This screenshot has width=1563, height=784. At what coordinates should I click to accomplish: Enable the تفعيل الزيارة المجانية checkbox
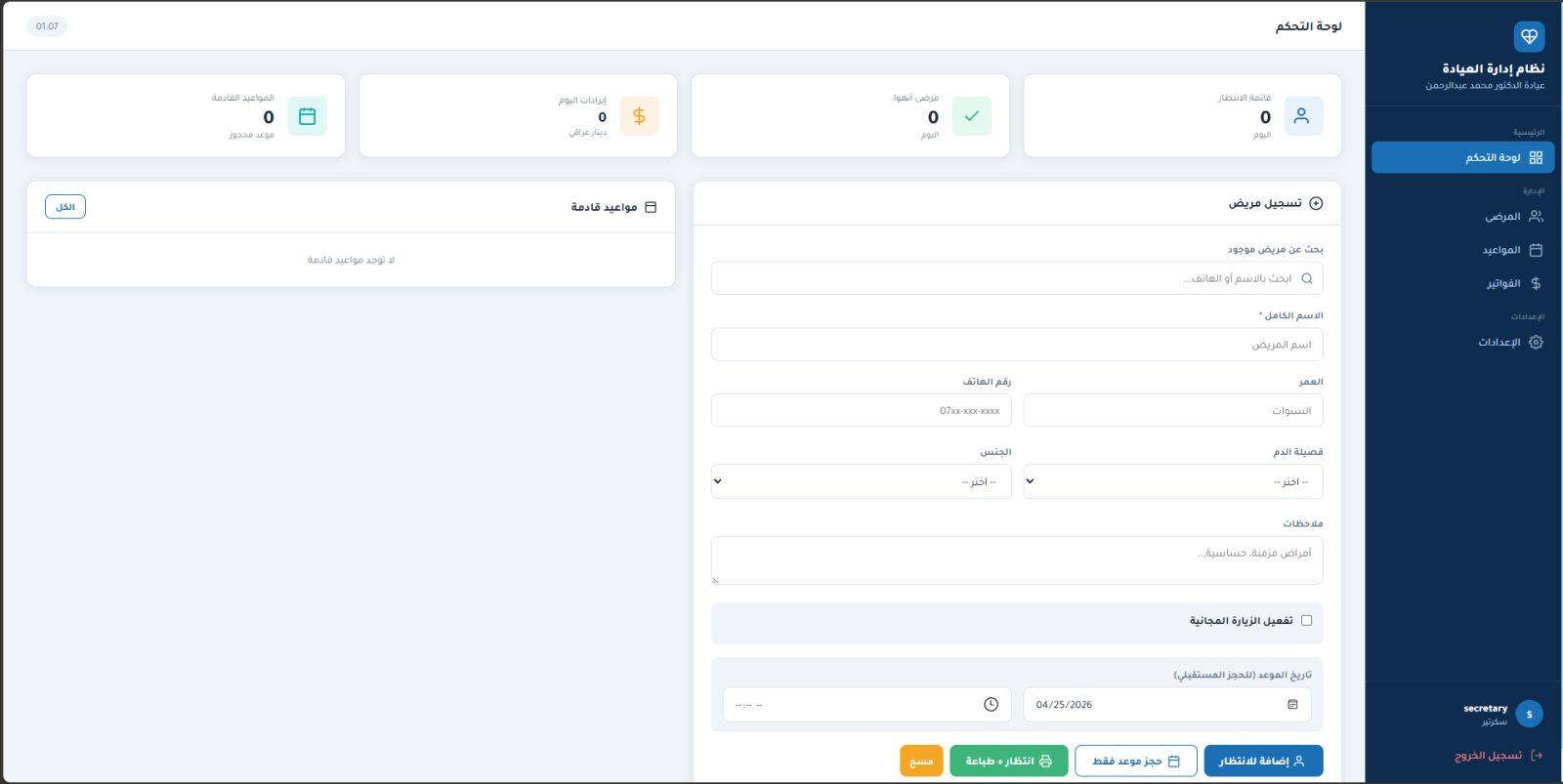[1306, 620]
